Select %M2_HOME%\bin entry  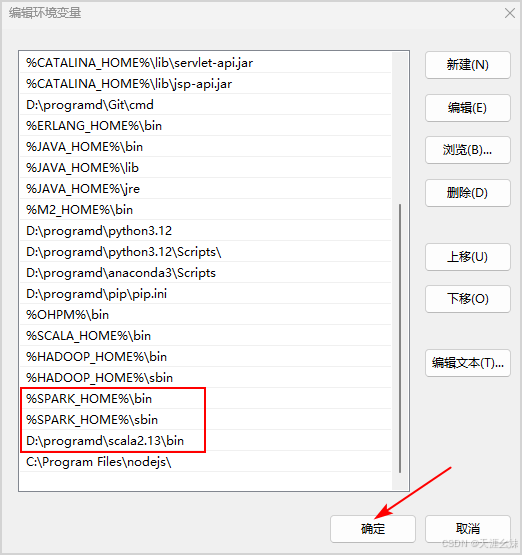(x=206, y=210)
